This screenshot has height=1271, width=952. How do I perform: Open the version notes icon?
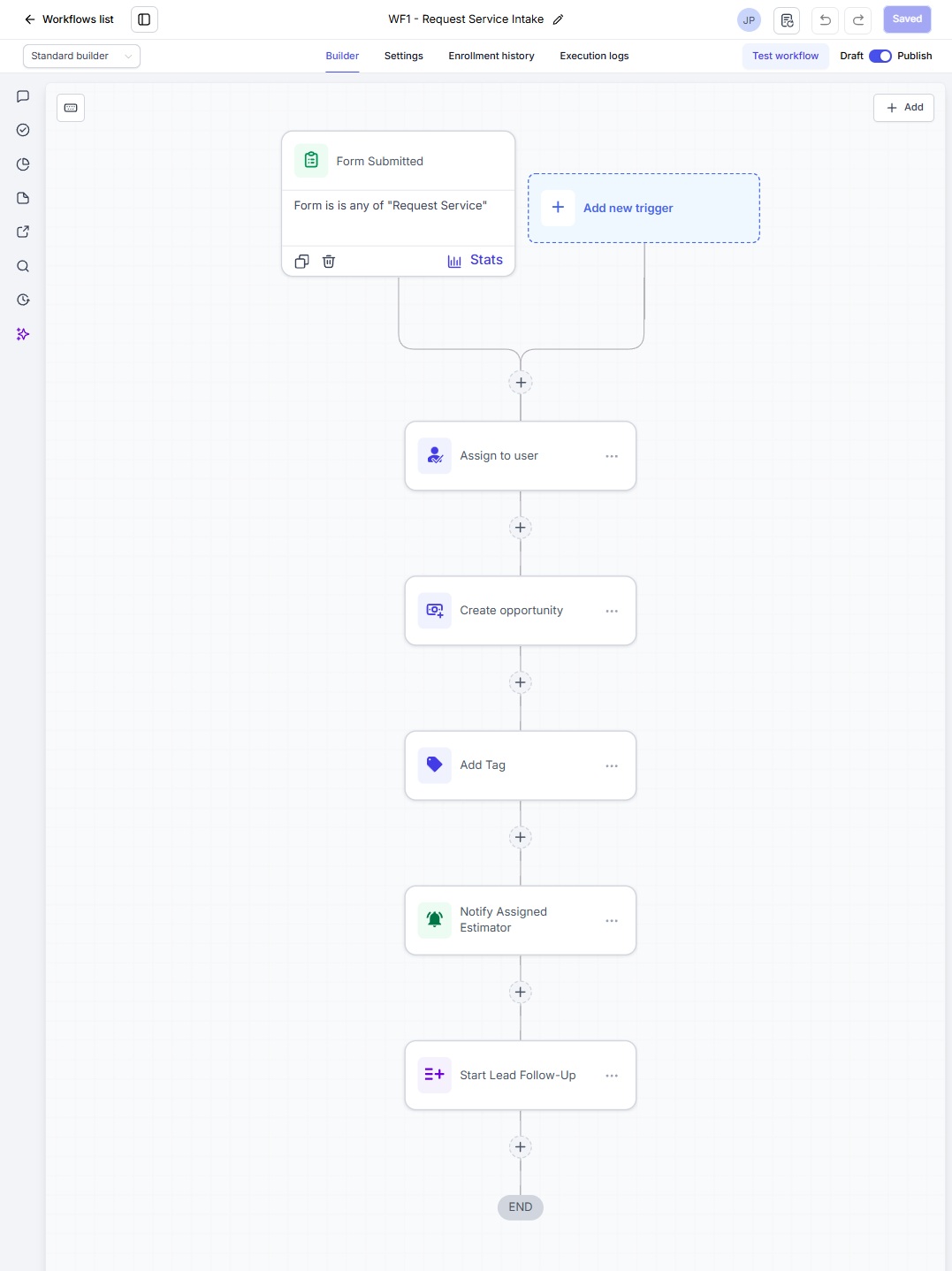(787, 20)
